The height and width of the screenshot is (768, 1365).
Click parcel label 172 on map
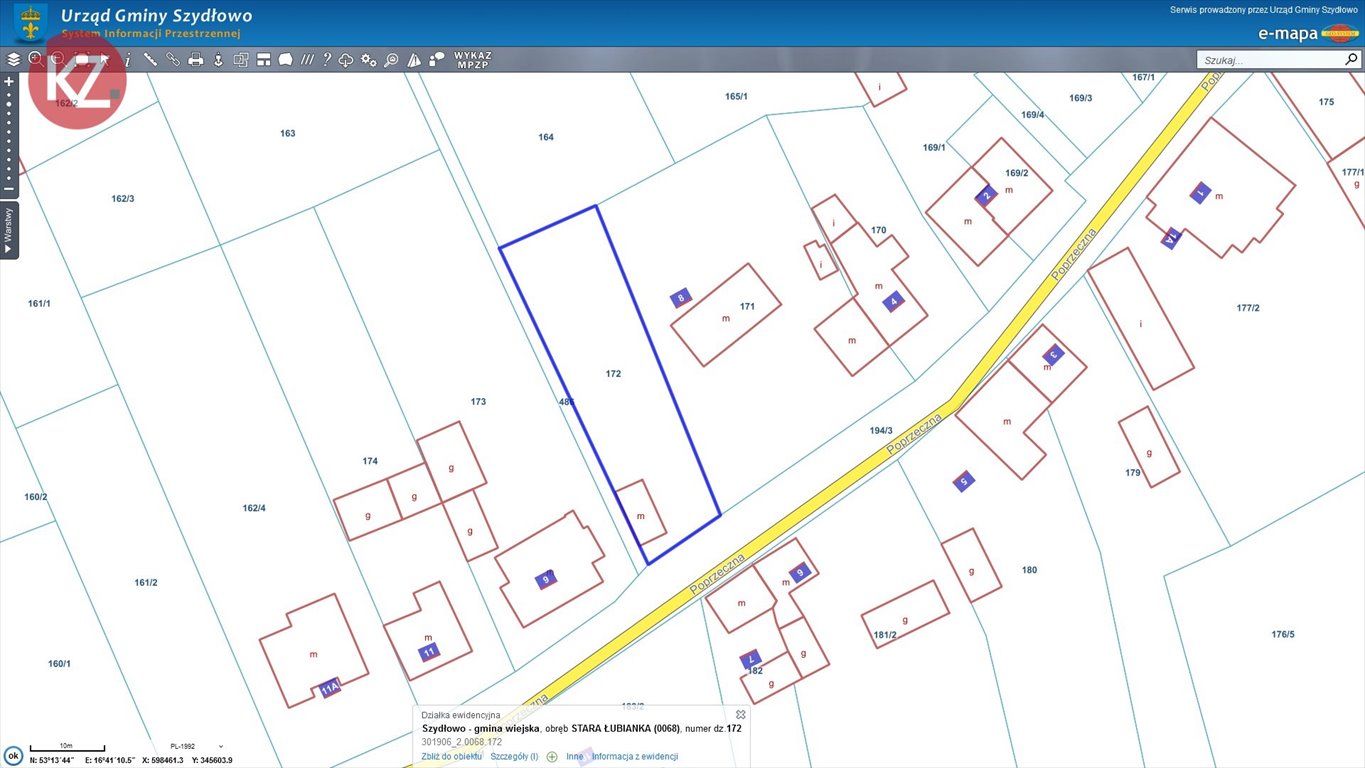pos(613,374)
